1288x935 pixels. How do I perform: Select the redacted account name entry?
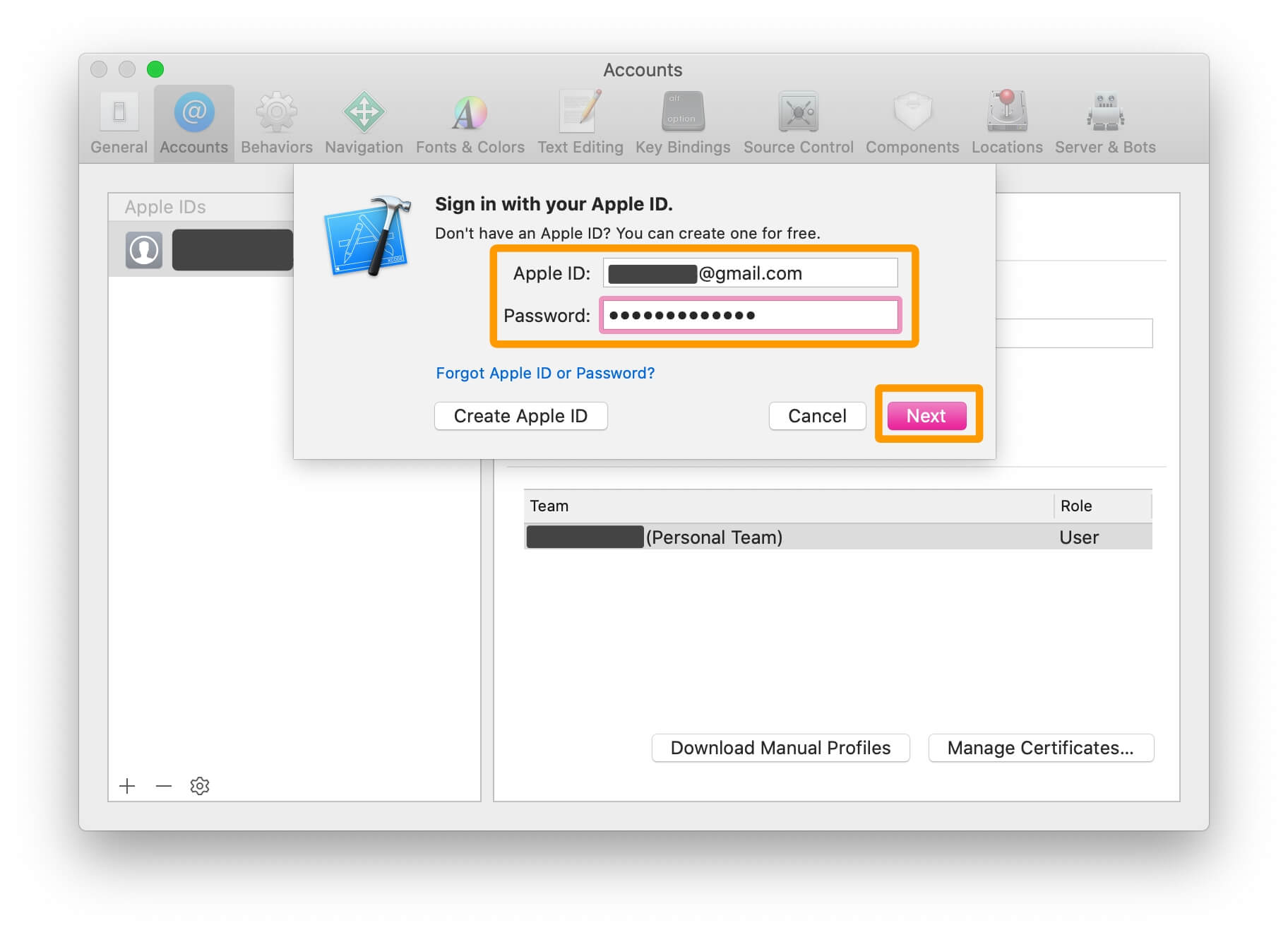point(232,250)
